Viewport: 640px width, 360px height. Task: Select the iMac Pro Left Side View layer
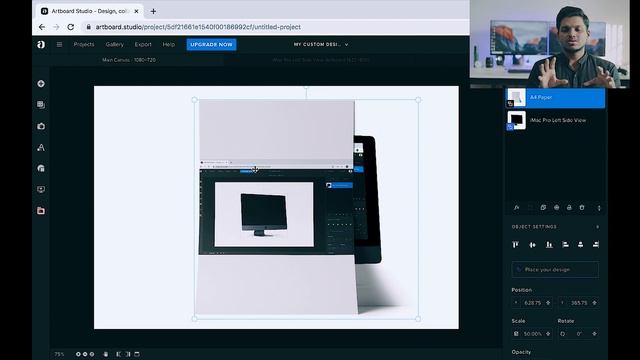point(556,120)
